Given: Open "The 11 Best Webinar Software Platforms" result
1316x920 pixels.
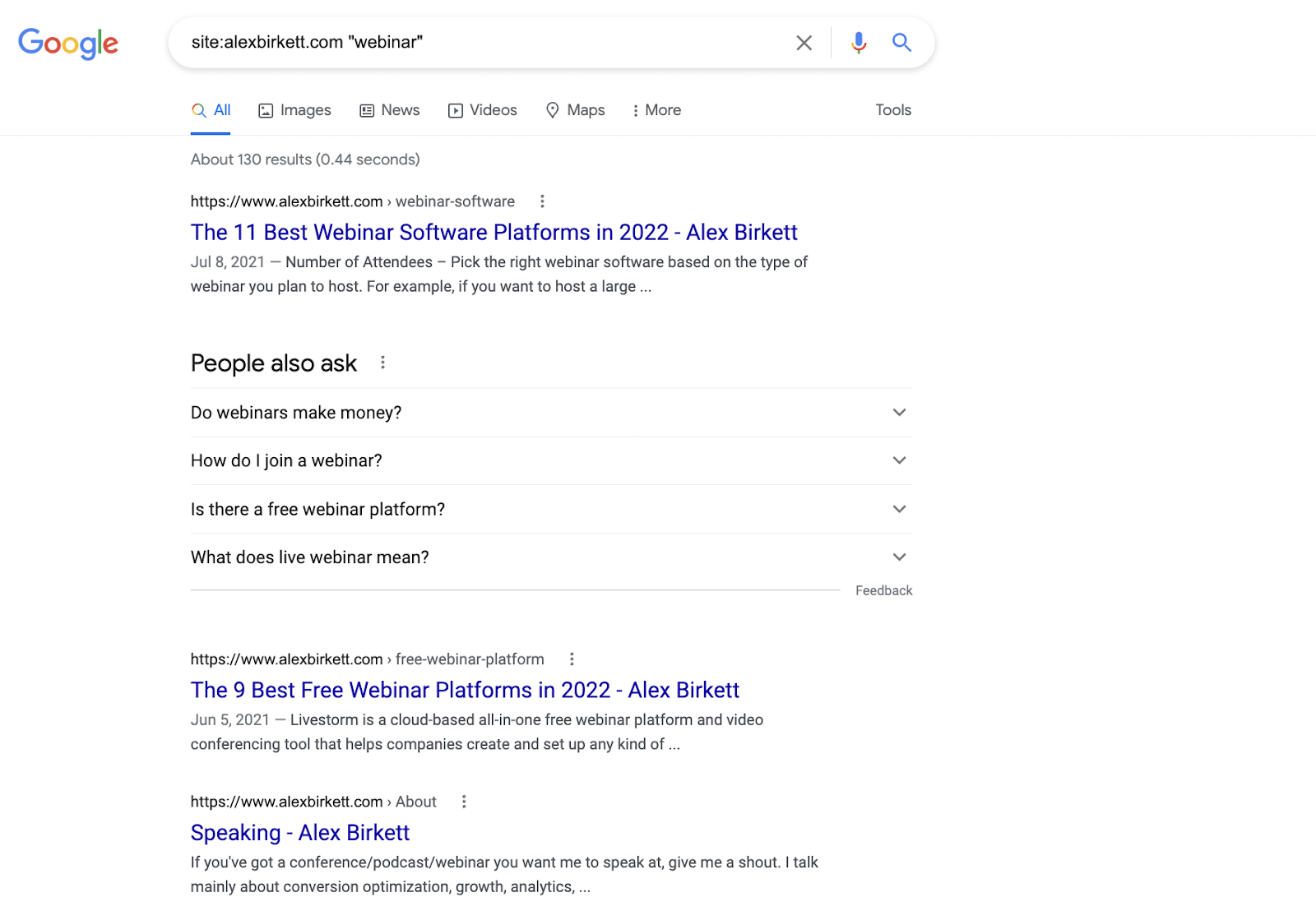Looking at the screenshot, I should click(494, 233).
